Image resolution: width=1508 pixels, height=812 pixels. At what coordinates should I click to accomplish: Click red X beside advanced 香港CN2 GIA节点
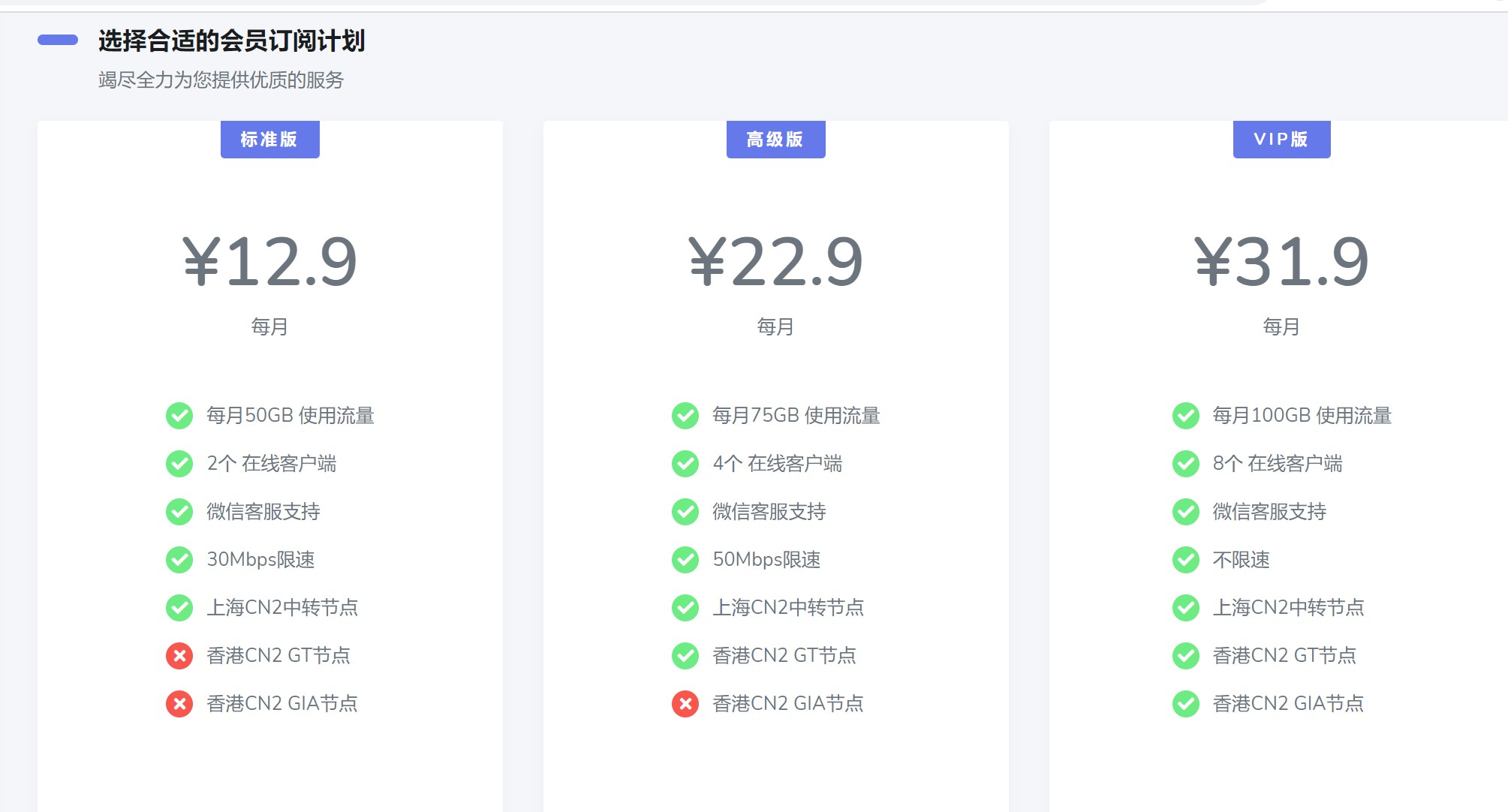pyautogui.click(x=685, y=704)
